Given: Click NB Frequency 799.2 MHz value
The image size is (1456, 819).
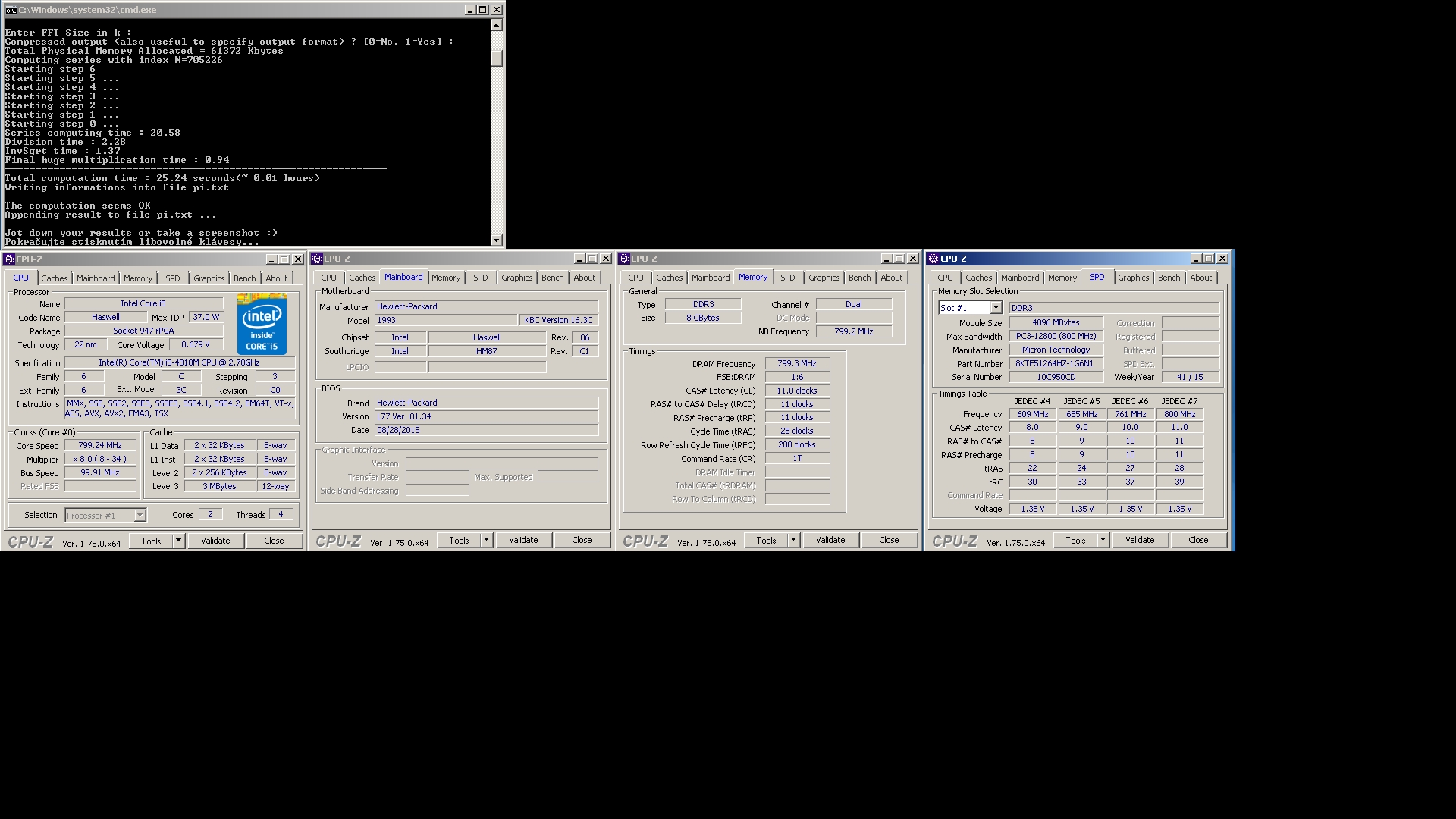Looking at the screenshot, I should (x=854, y=331).
